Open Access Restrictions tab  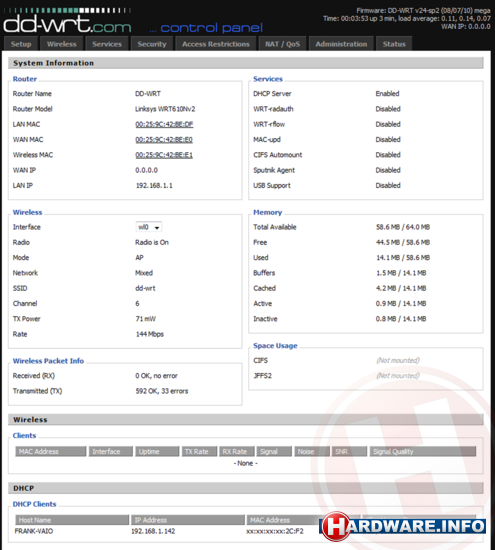pos(216,44)
